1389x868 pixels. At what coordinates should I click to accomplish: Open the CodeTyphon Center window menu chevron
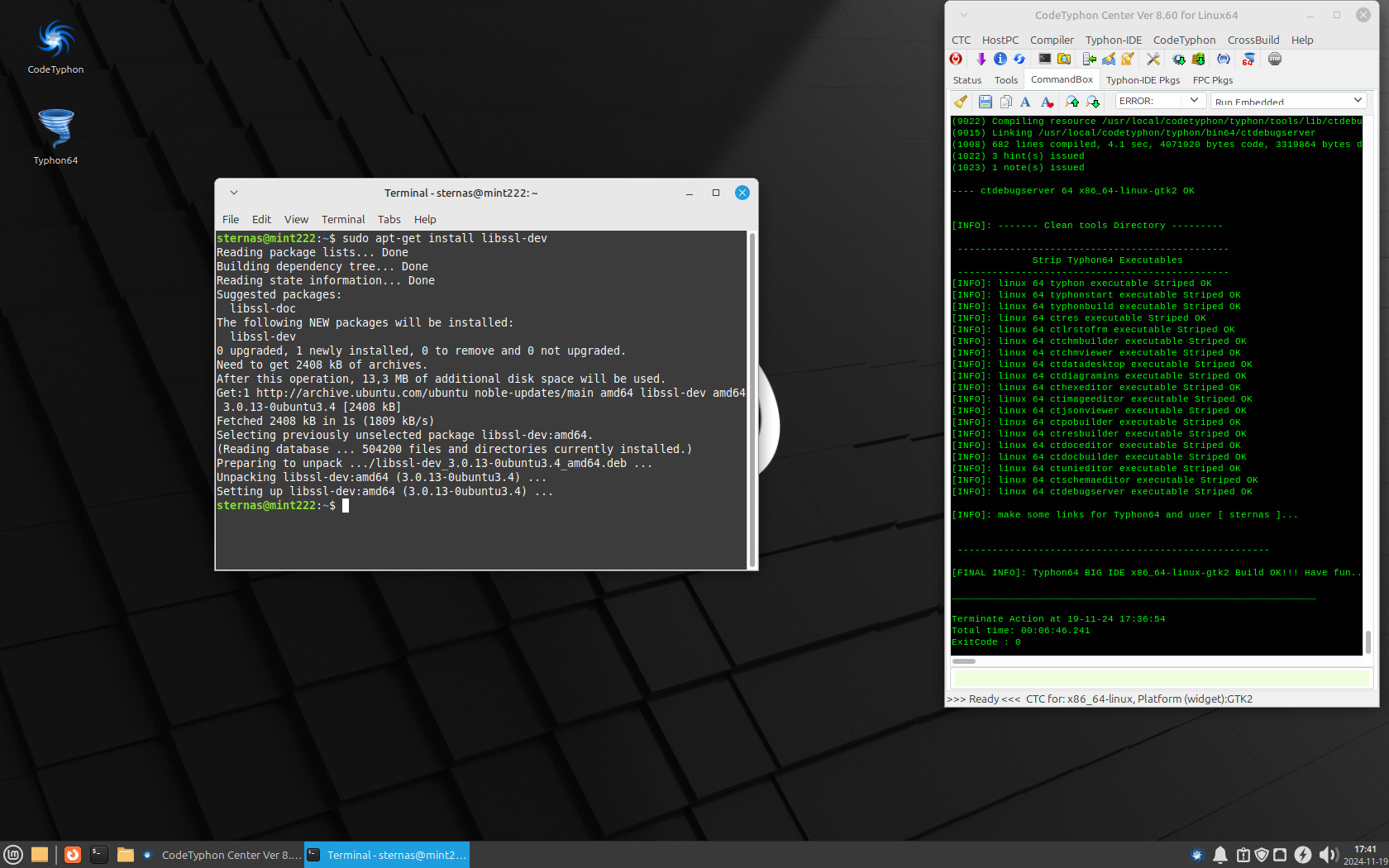[x=964, y=15]
